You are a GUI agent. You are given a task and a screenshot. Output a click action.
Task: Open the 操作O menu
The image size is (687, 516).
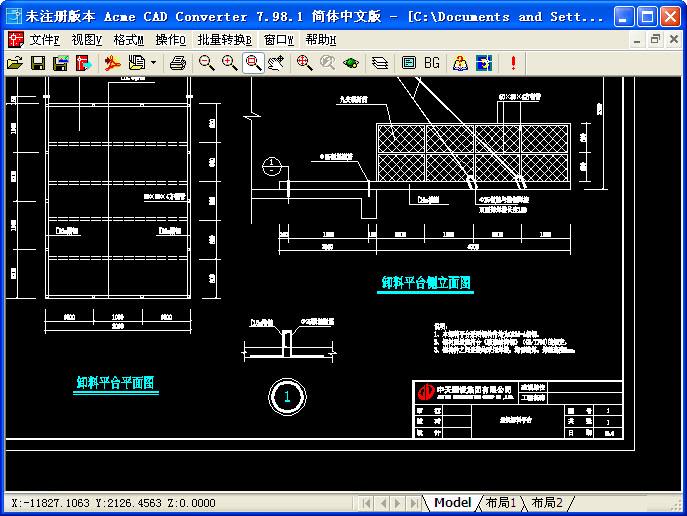(x=170, y=40)
